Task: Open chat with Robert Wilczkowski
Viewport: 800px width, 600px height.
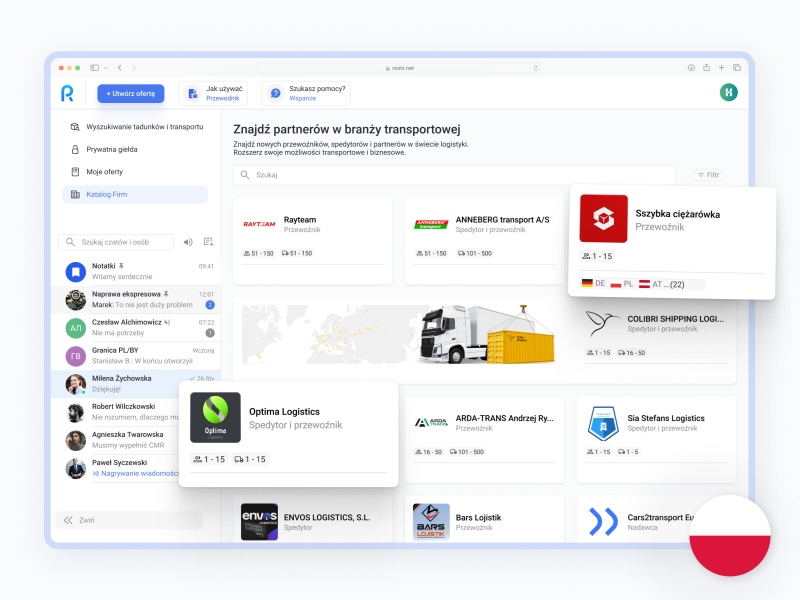Action: [115, 412]
